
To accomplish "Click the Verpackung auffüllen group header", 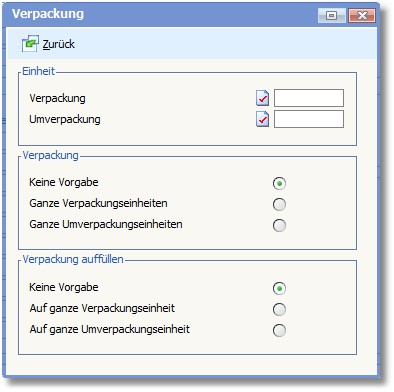I will [x=73, y=259].
